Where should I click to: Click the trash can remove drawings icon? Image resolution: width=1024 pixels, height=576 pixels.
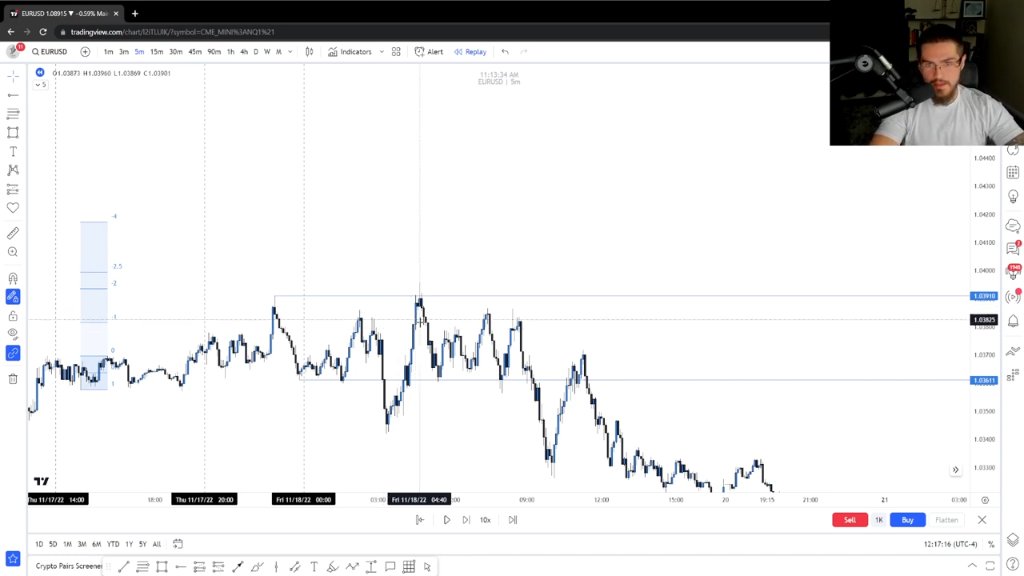pos(12,379)
